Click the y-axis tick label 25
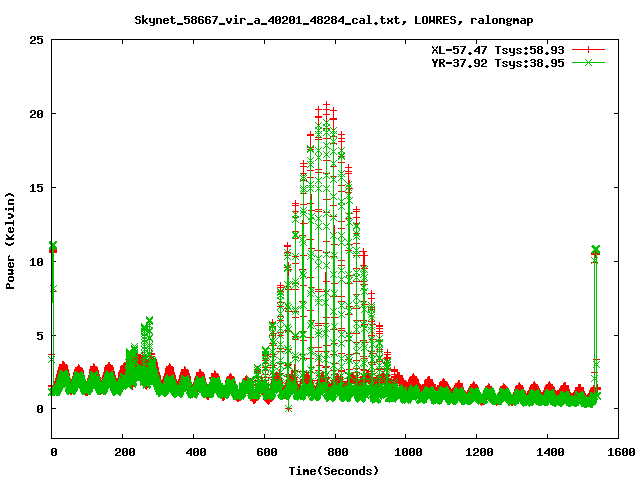 [36, 40]
